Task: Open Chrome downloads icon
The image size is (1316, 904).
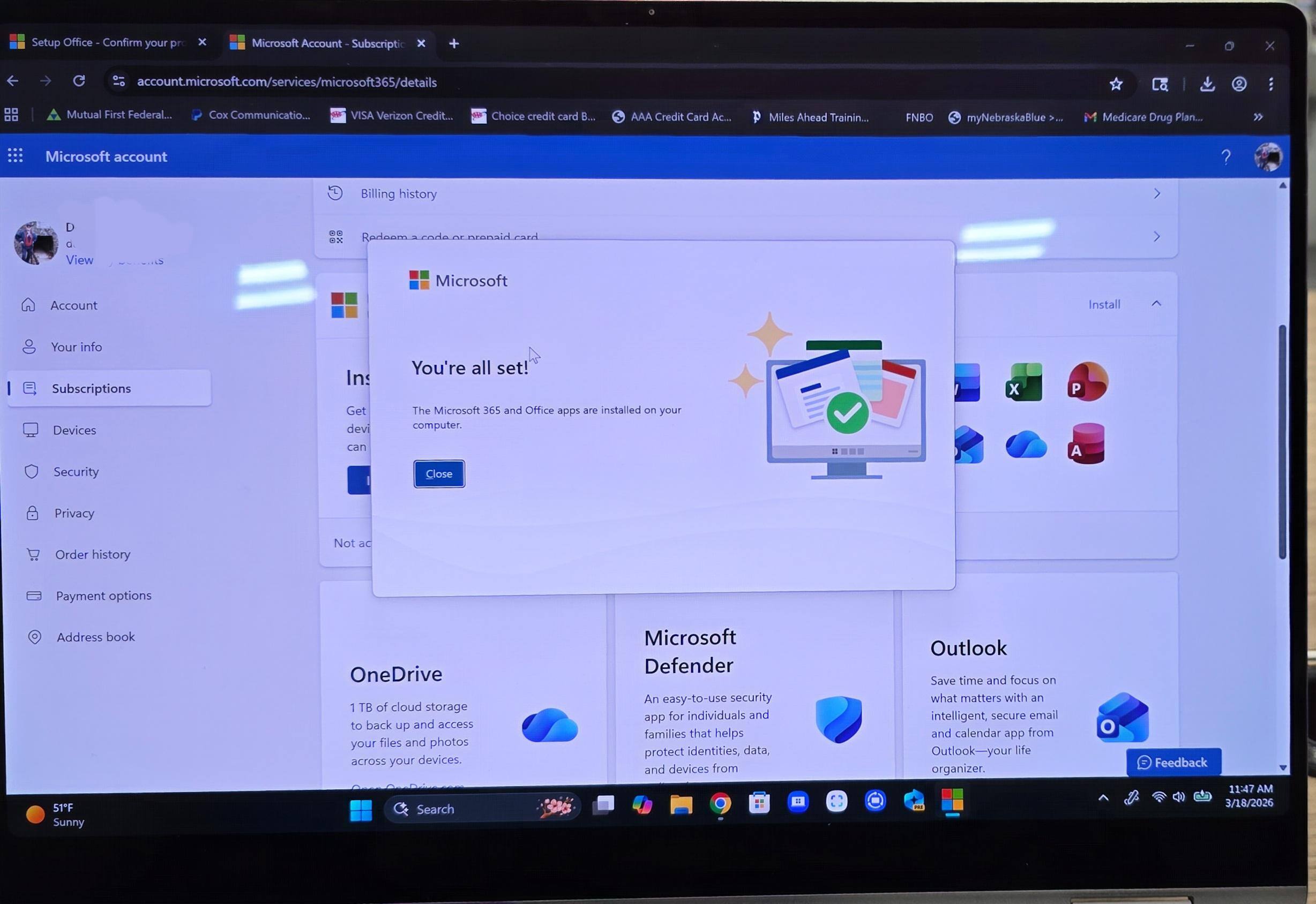Action: [1207, 85]
